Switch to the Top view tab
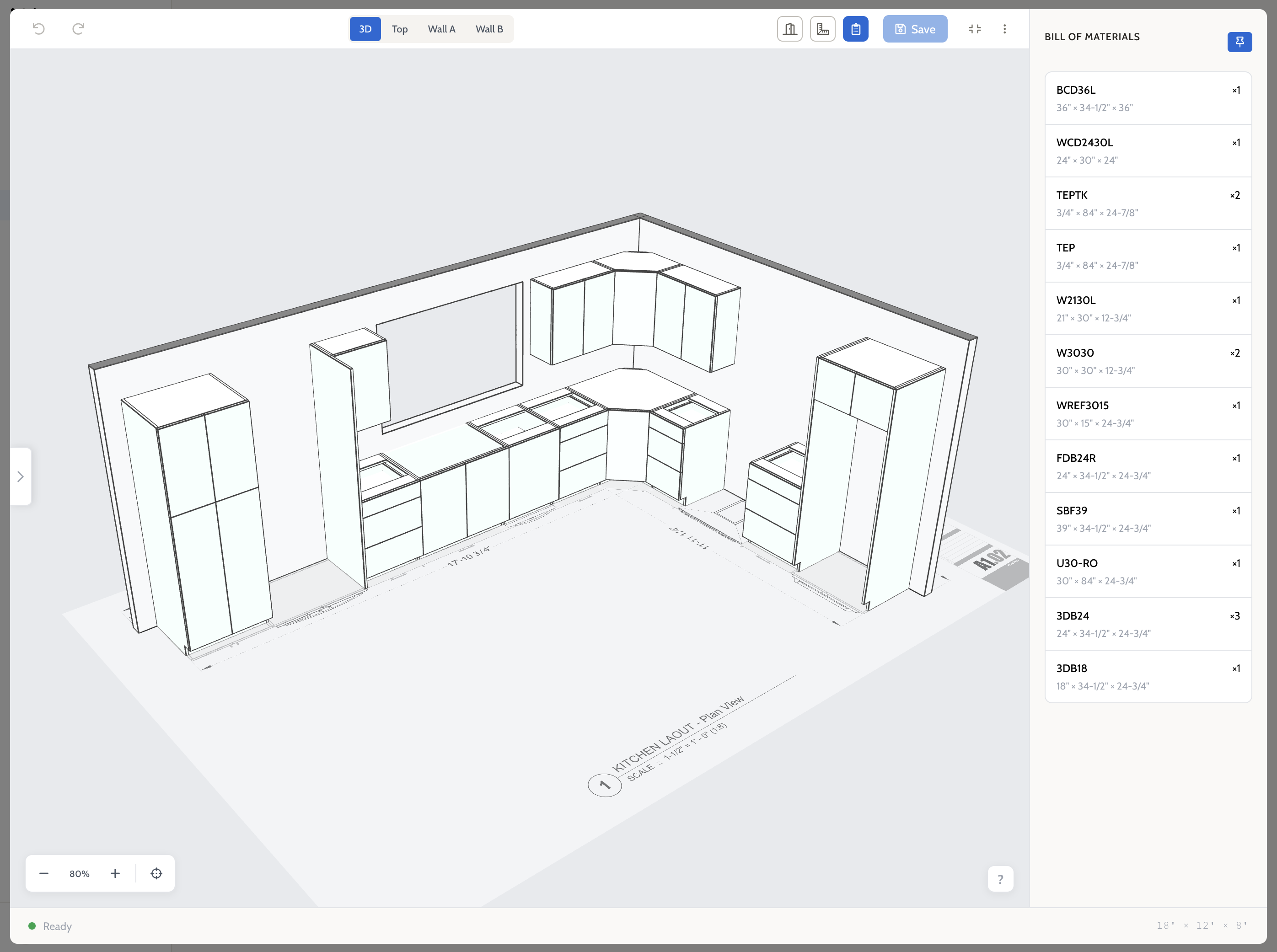This screenshot has height=952, width=1277. (x=399, y=29)
